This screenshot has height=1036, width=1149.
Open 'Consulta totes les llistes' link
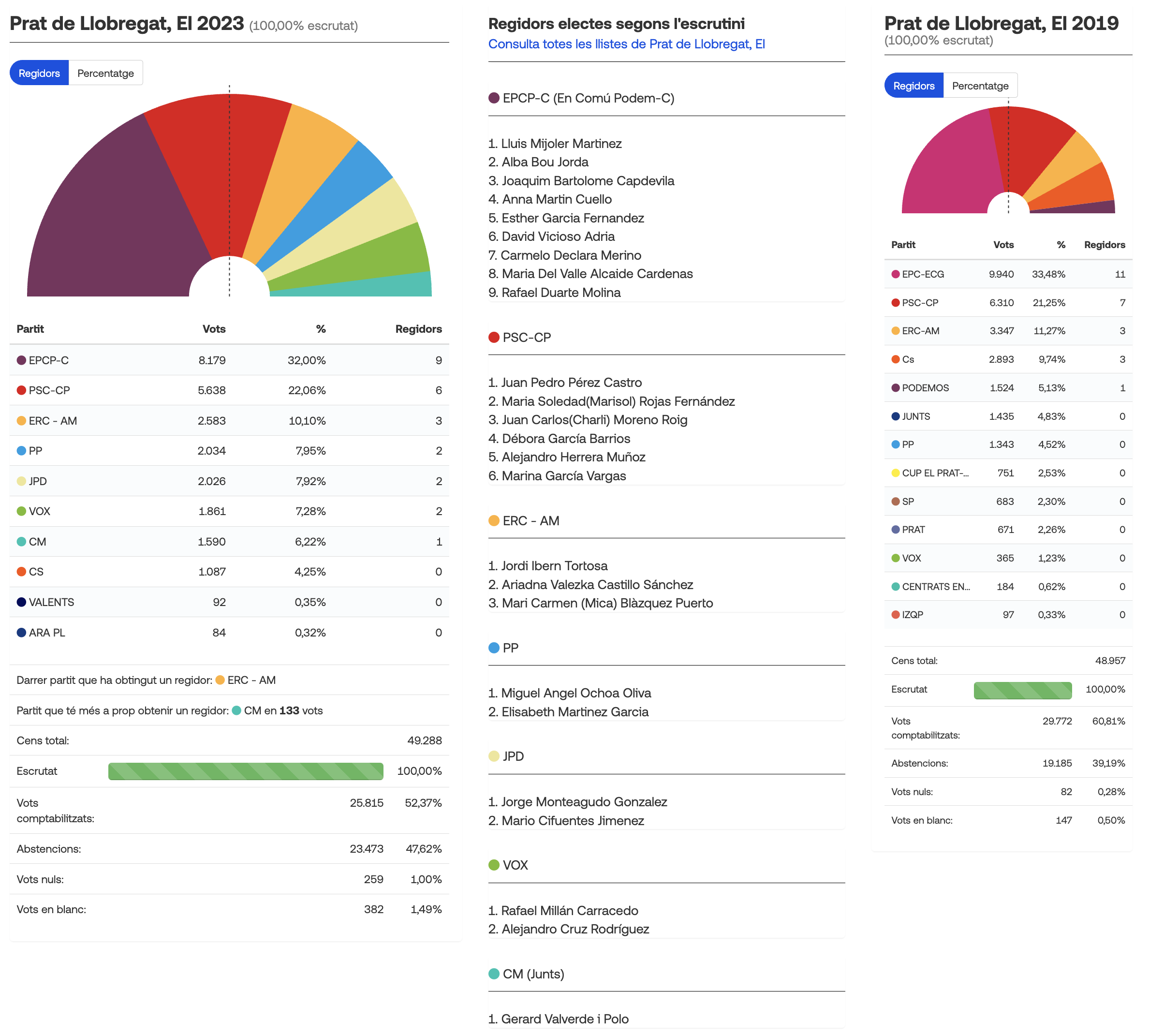pyautogui.click(x=626, y=44)
